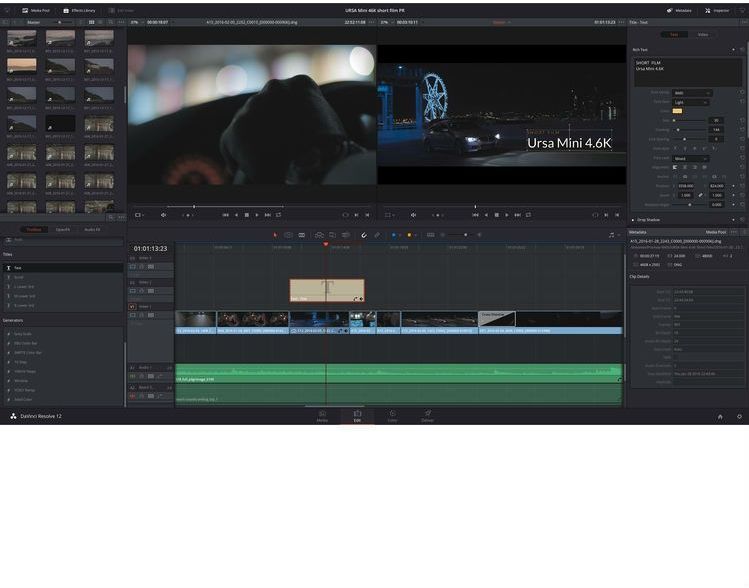Toggle the Inspector panel button

coord(717,10)
